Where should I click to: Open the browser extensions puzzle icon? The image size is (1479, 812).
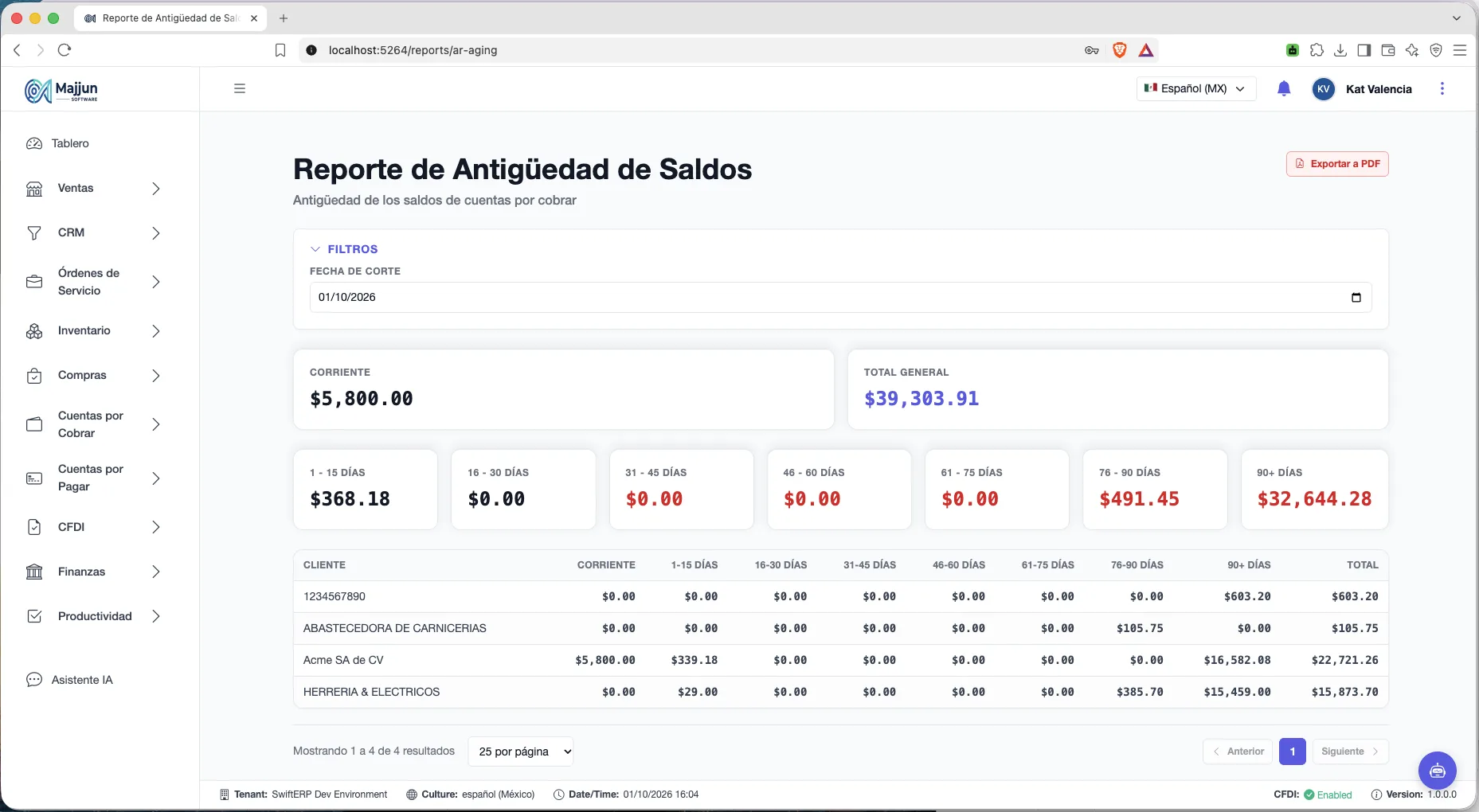click(1317, 50)
